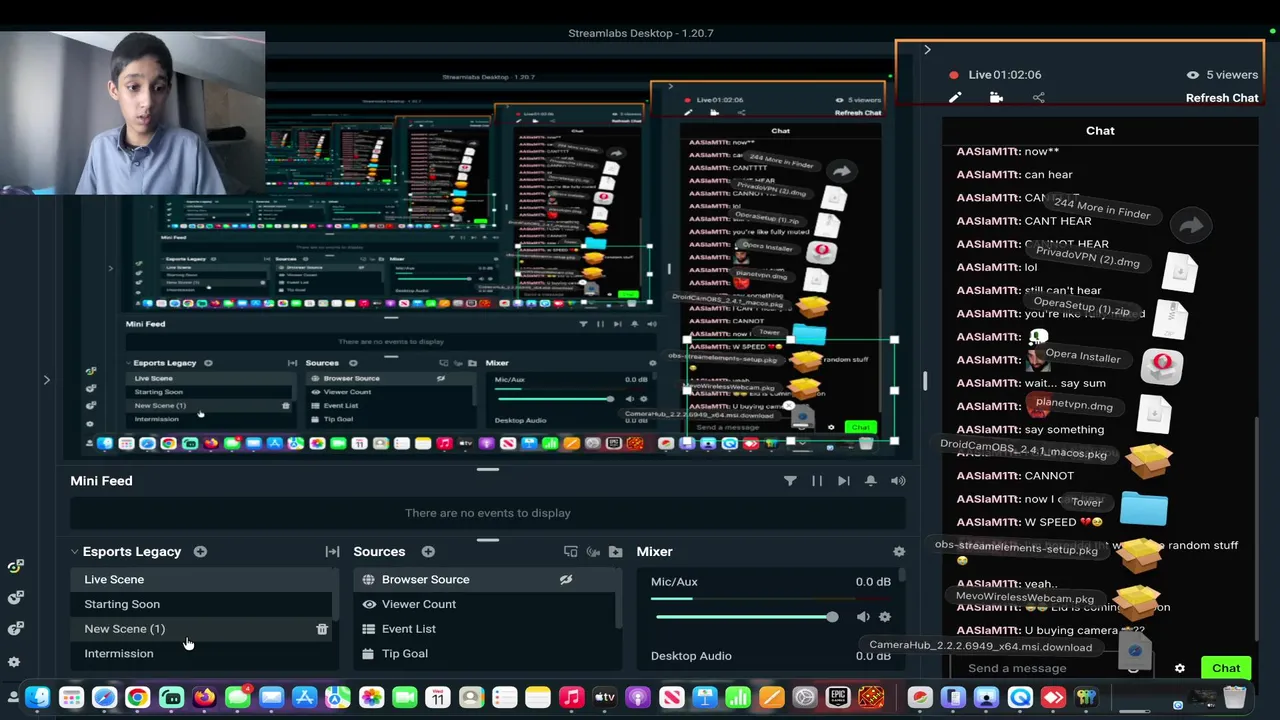The image size is (1280, 720).
Task: Click the Mini Feed panel resize handle
Action: (488, 469)
